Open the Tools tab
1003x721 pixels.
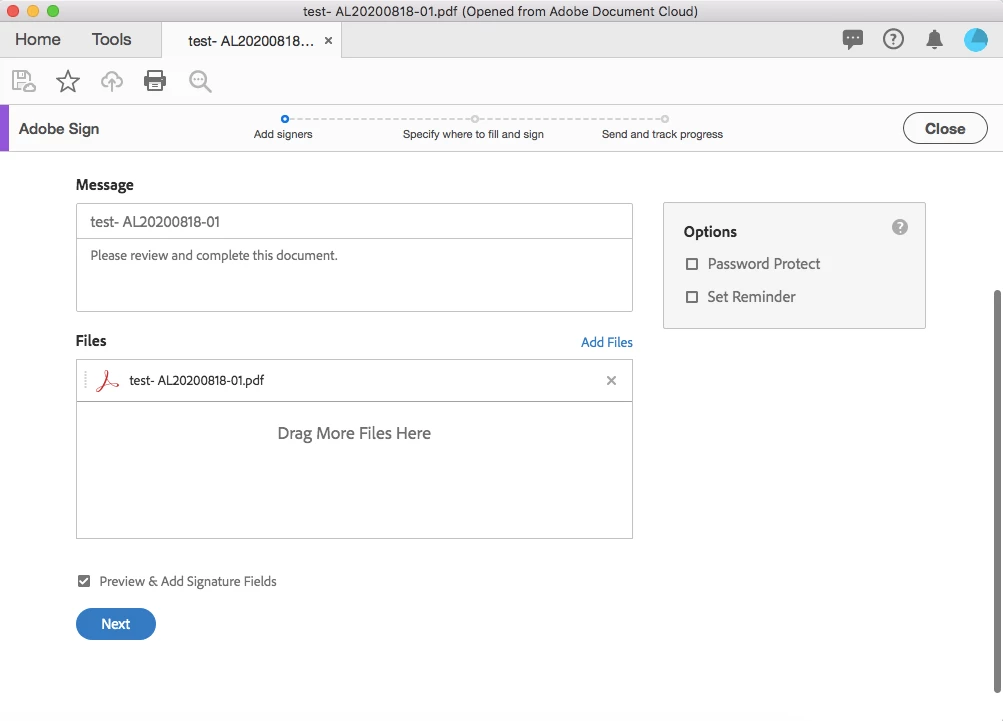111,40
